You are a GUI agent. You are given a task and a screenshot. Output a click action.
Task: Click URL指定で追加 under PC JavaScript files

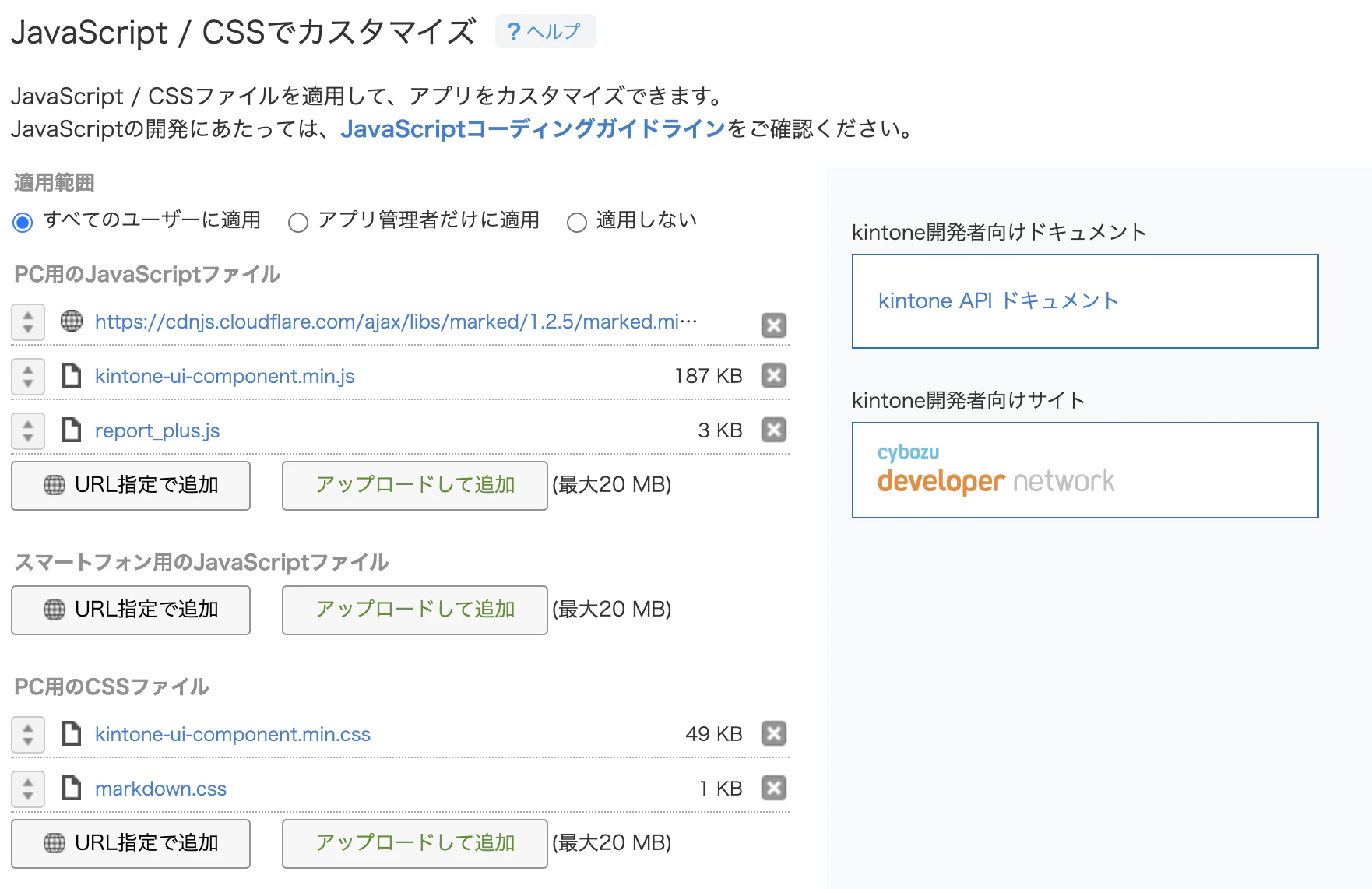click(x=131, y=486)
